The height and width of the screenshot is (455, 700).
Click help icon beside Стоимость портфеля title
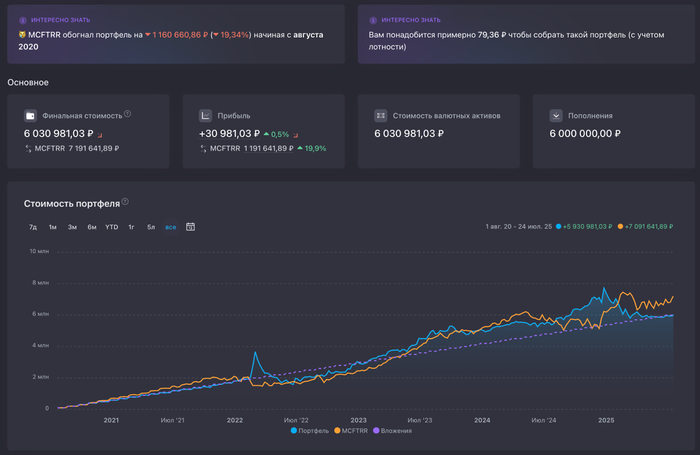125,202
